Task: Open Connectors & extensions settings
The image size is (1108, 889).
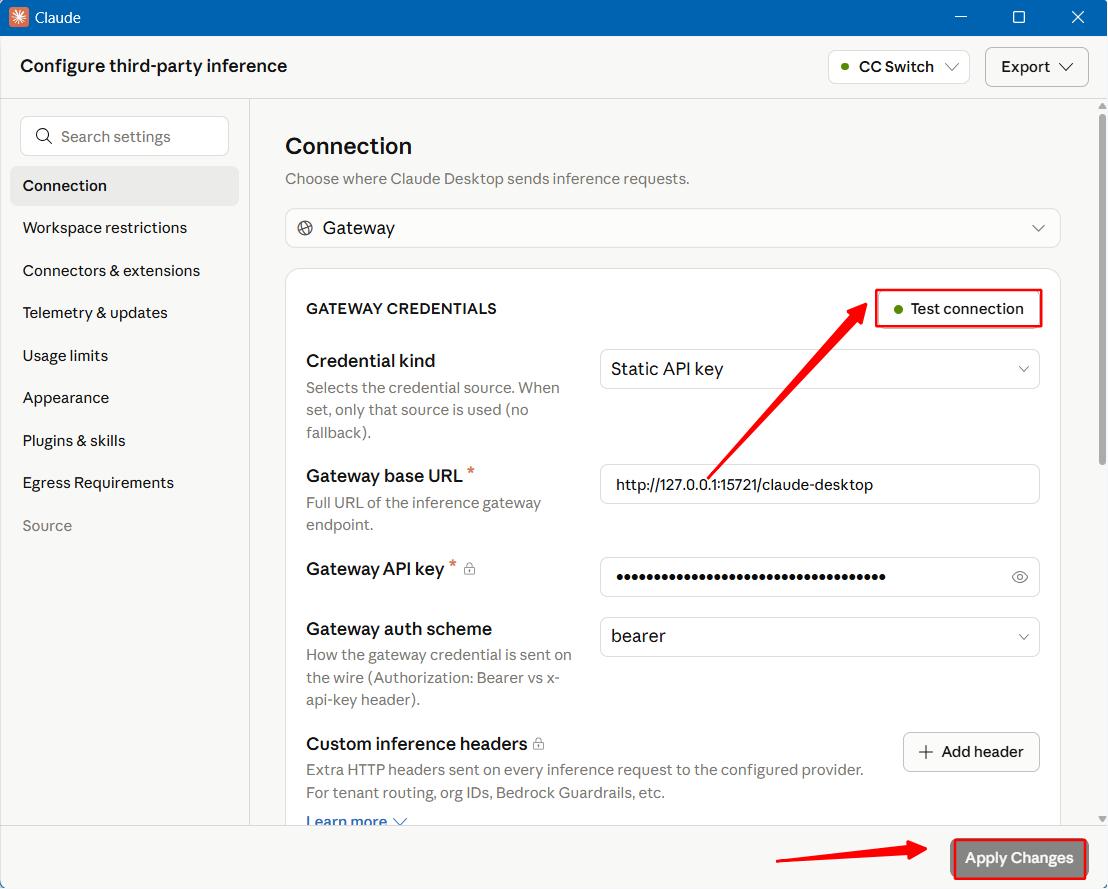Action: tap(111, 271)
